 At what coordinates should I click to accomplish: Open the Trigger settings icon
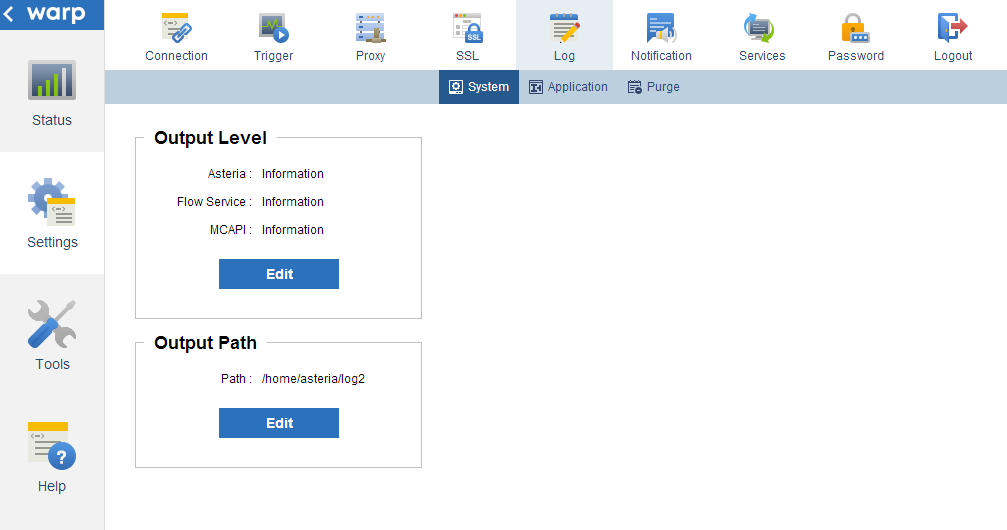coord(274,28)
